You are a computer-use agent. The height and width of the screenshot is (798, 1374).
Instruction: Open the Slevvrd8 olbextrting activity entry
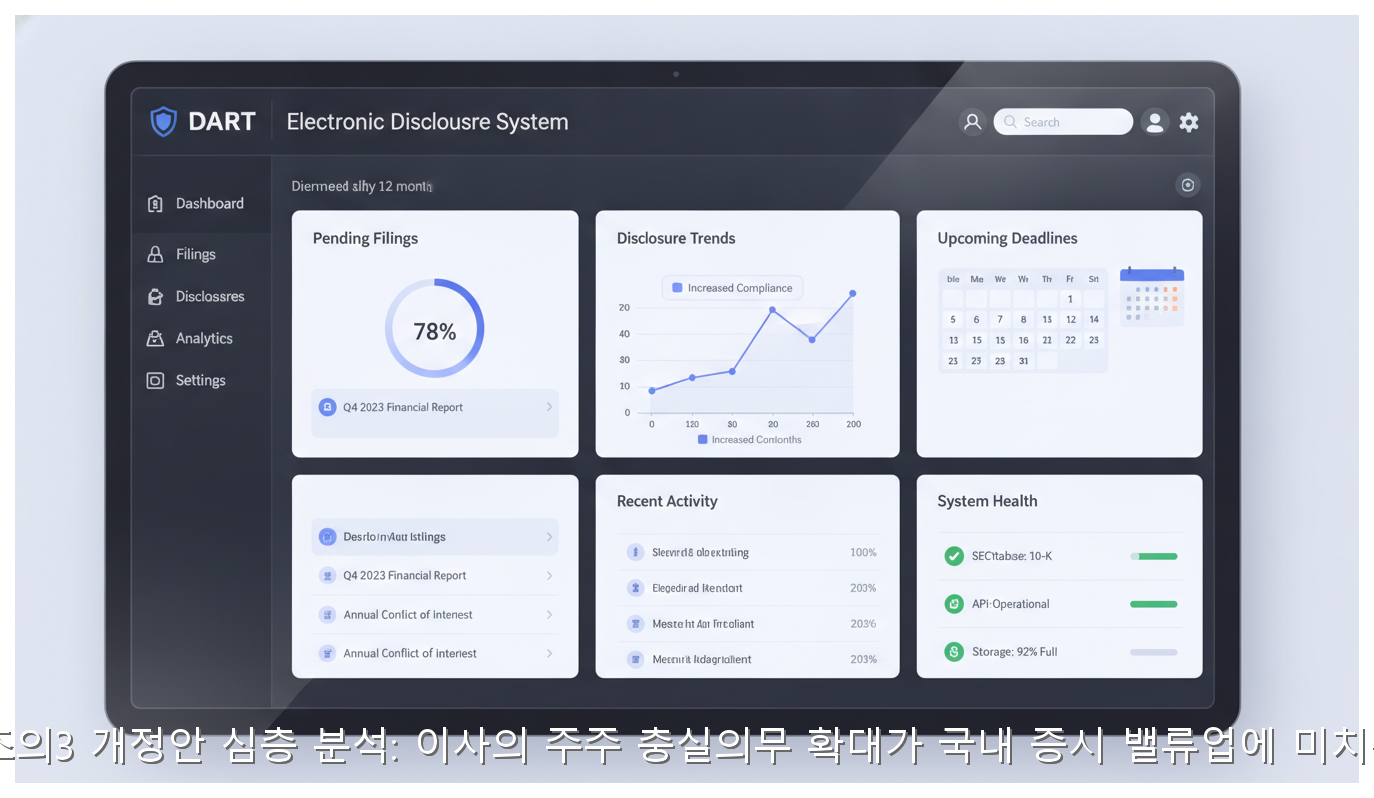(750, 552)
